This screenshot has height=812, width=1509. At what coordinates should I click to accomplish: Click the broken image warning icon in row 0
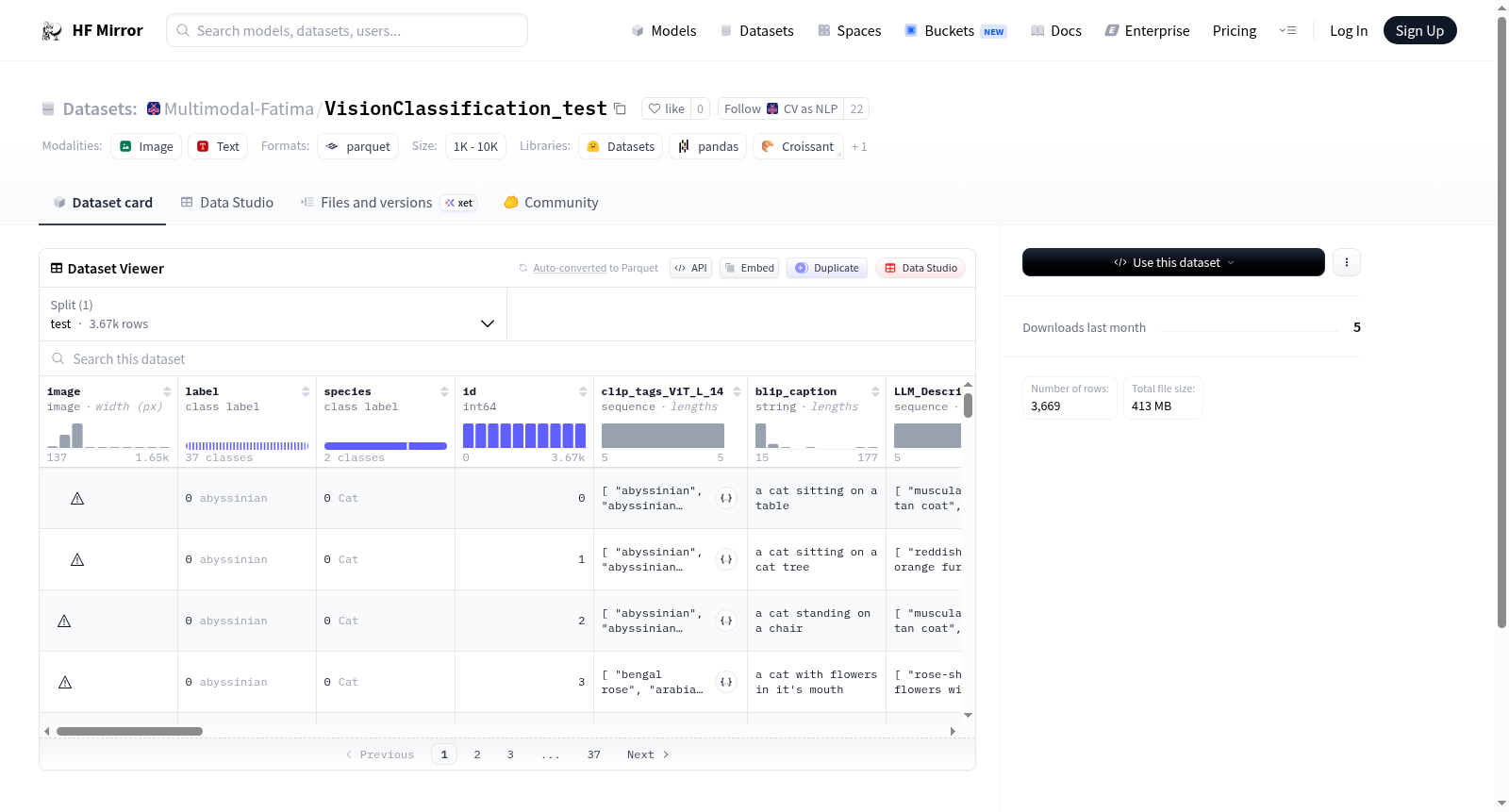click(x=77, y=498)
